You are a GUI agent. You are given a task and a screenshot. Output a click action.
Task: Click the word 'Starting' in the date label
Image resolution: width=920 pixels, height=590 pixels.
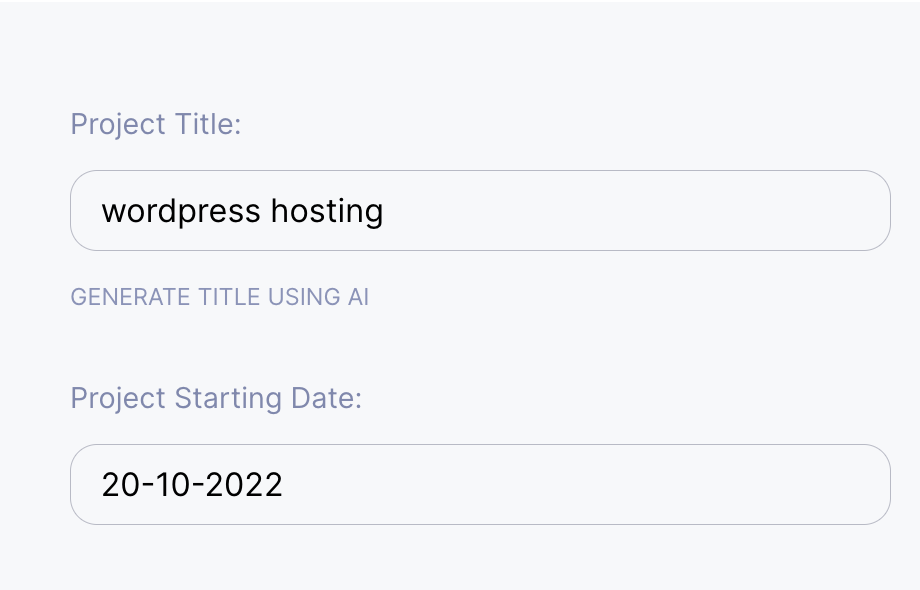[229, 398]
